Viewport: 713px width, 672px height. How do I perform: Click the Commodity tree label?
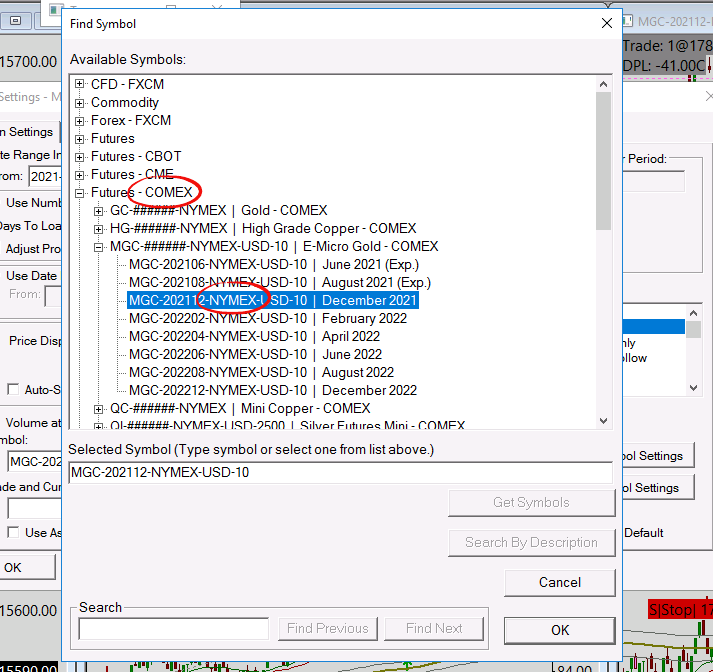point(125,102)
